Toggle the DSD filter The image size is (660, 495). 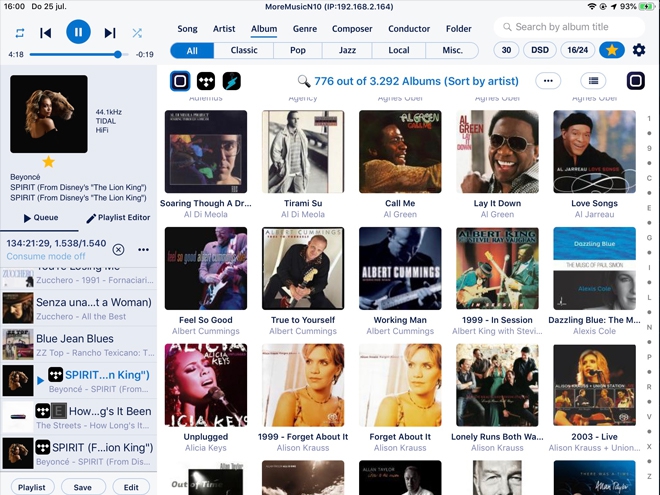540,50
